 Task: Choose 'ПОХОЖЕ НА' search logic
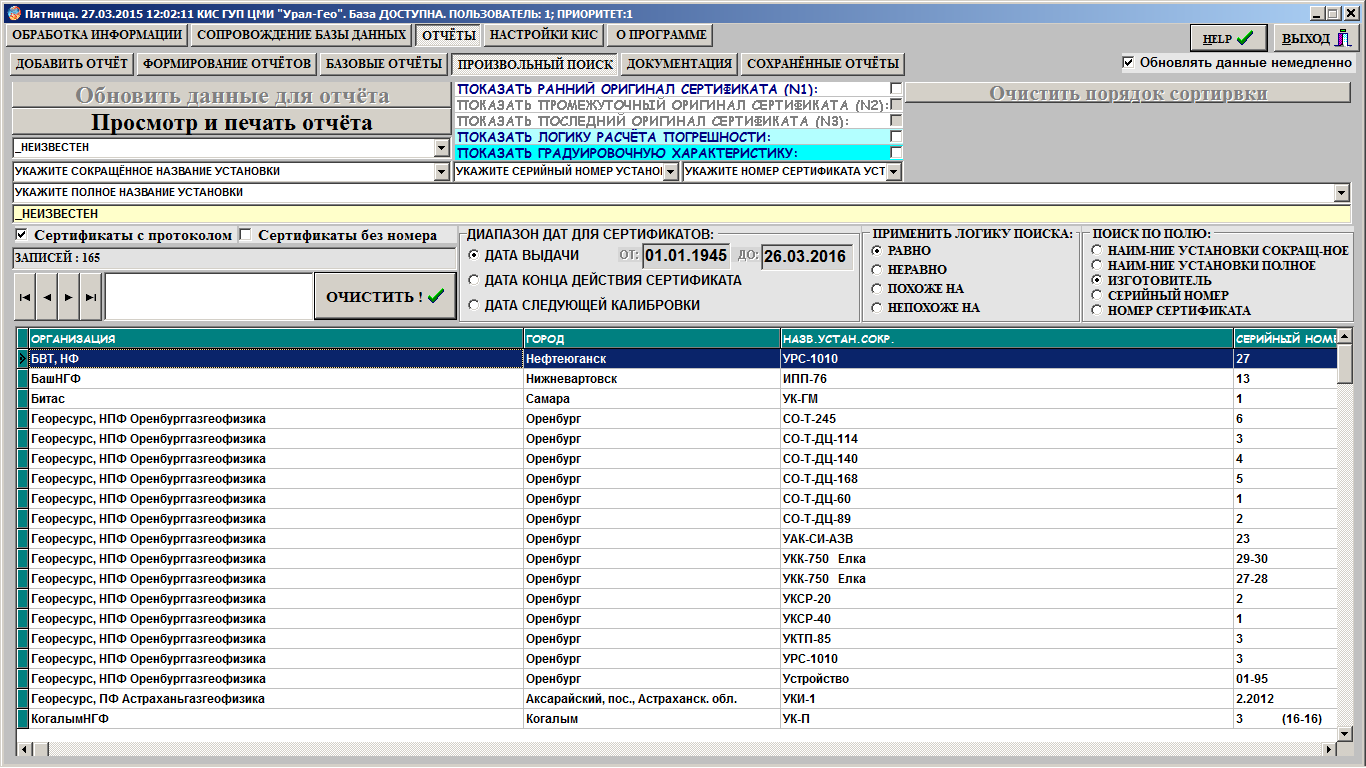tap(877, 288)
